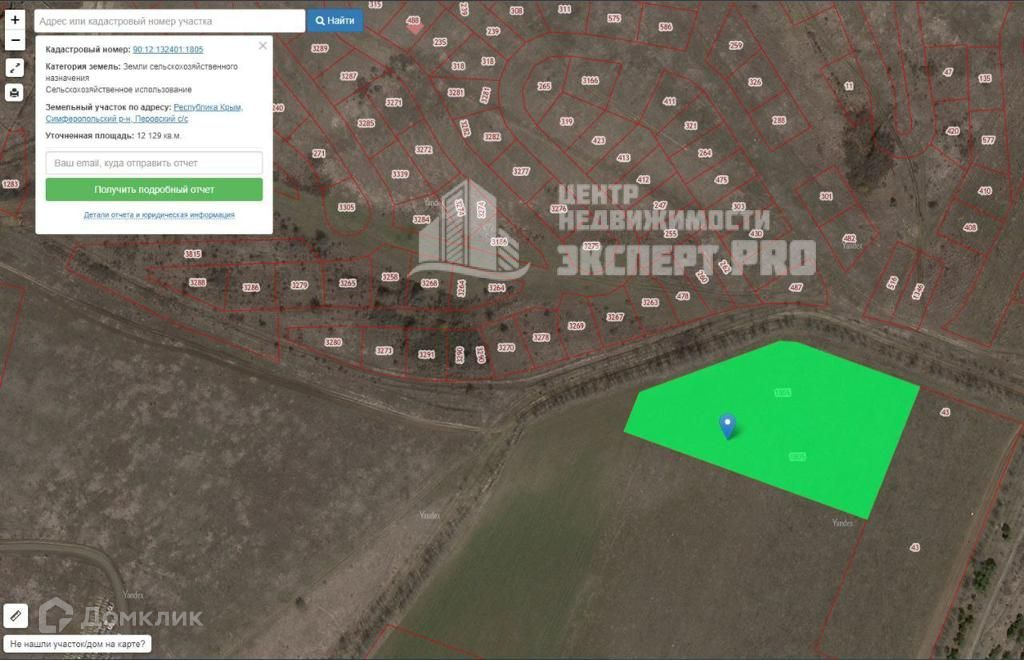1024x660 pixels.
Task: Click the blue location pin marker
Action: click(x=728, y=426)
